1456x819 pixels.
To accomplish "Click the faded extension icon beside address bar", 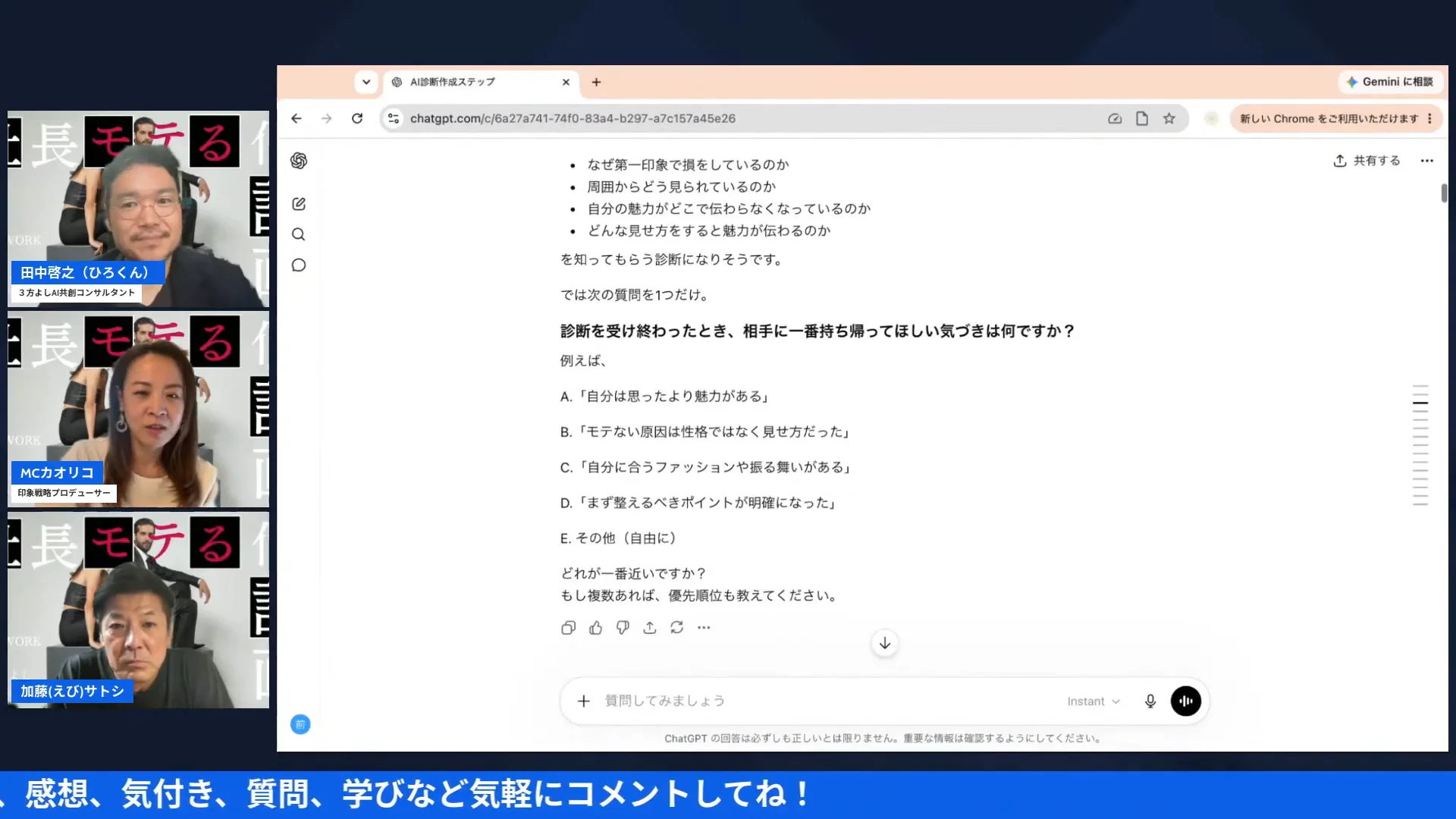I will [1212, 118].
